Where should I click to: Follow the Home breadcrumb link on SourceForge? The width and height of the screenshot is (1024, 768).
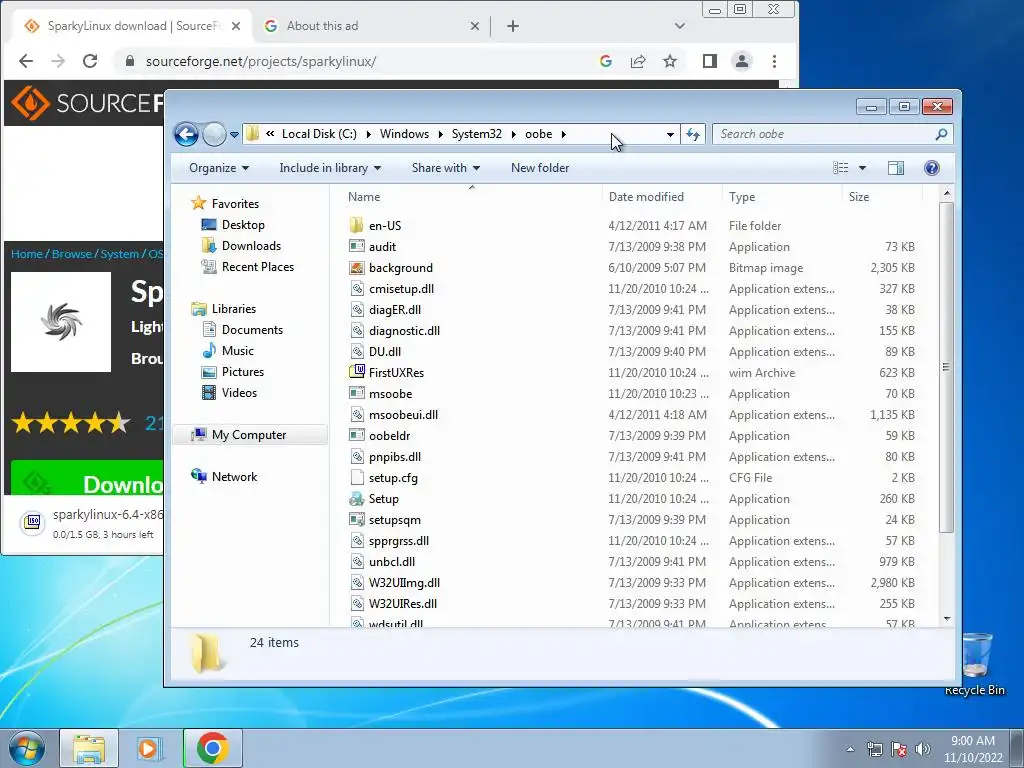click(x=26, y=253)
